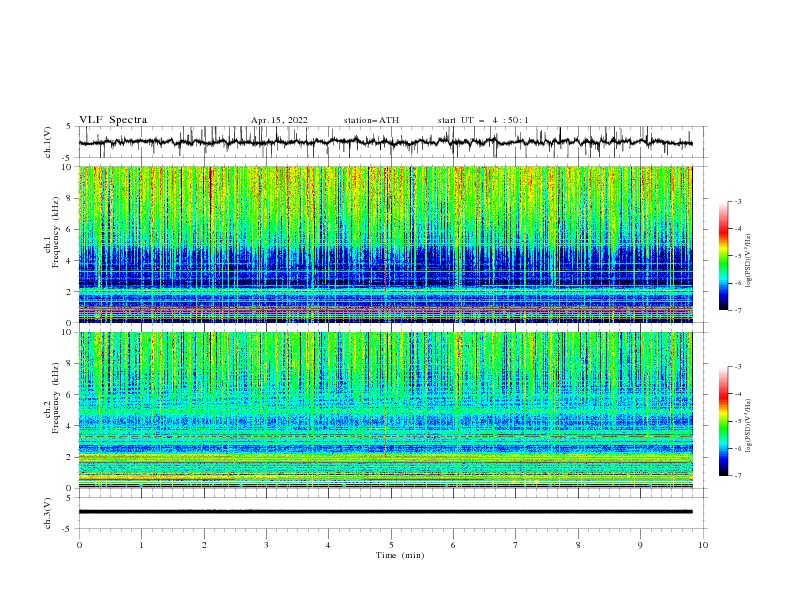Viewport: 792px width, 612px height.
Task: Click the "4" kHz tick on ch.2 axis
Action: point(71,426)
